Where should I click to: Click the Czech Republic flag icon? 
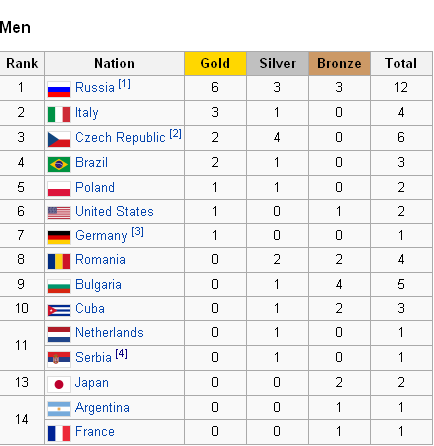click(59, 139)
